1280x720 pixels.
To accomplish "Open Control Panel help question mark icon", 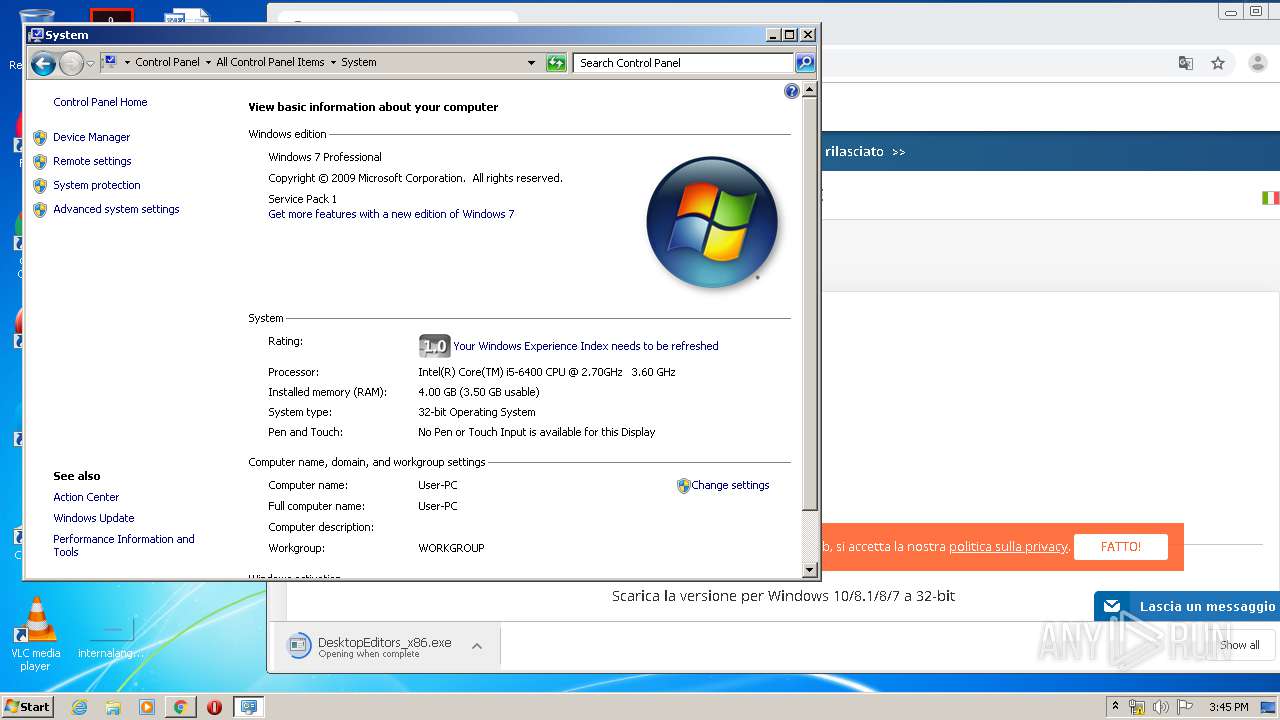I will coord(792,91).
